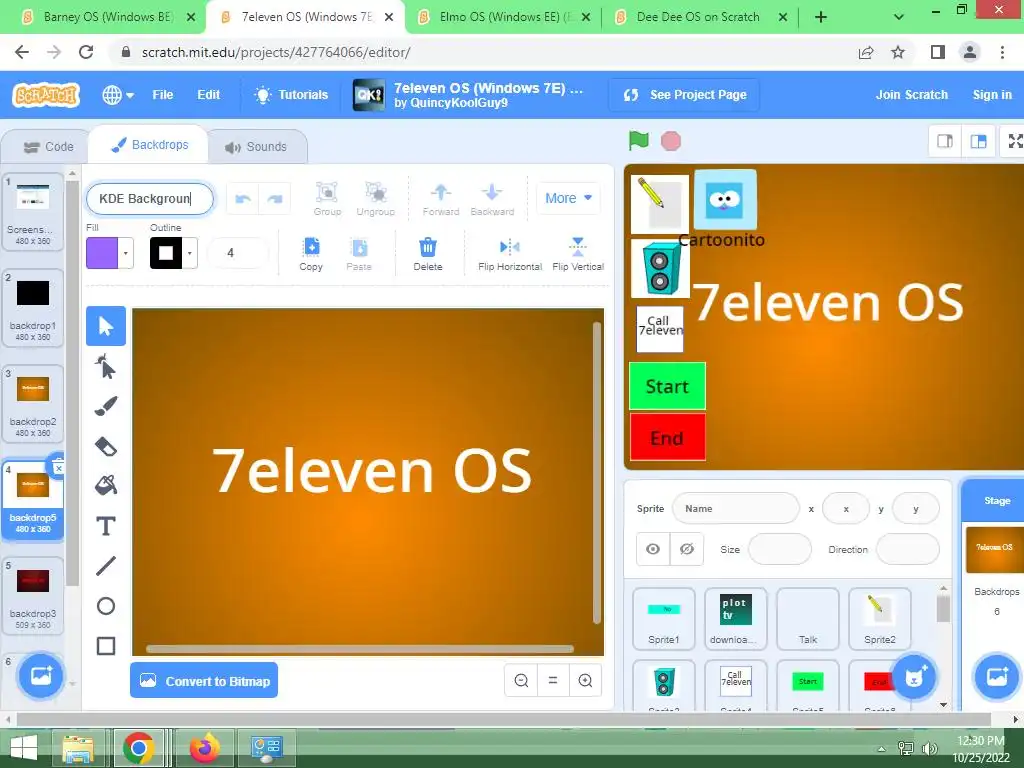
Task: Open the More dropdown
Action: tap(568, 198)
